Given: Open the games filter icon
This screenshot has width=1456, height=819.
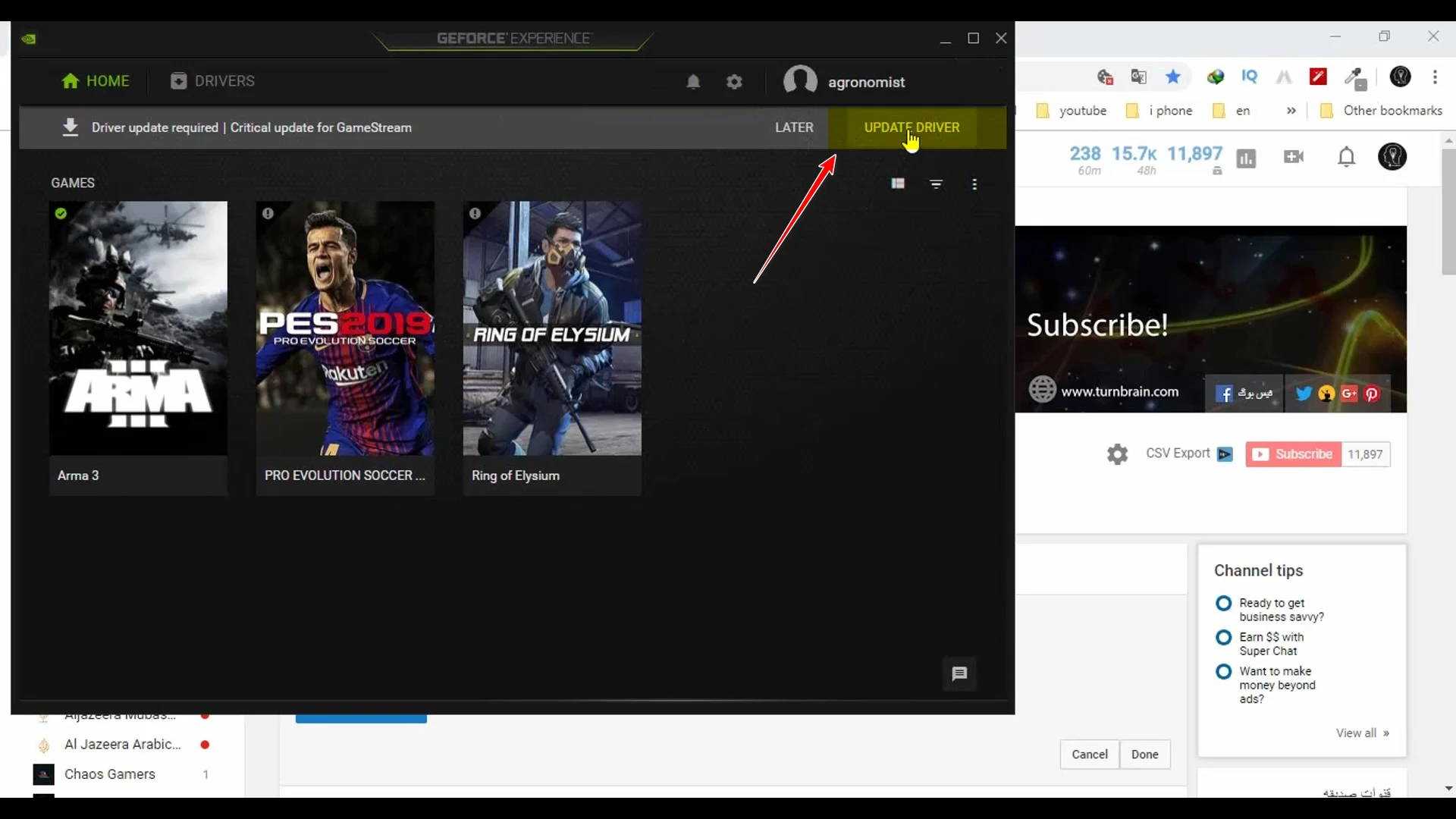Looking at the screenshot, I should [x=937, y=184].
